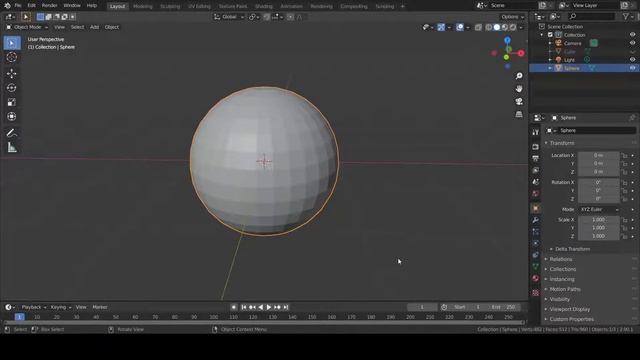Open the Object Constraints tab

[536, 255]
